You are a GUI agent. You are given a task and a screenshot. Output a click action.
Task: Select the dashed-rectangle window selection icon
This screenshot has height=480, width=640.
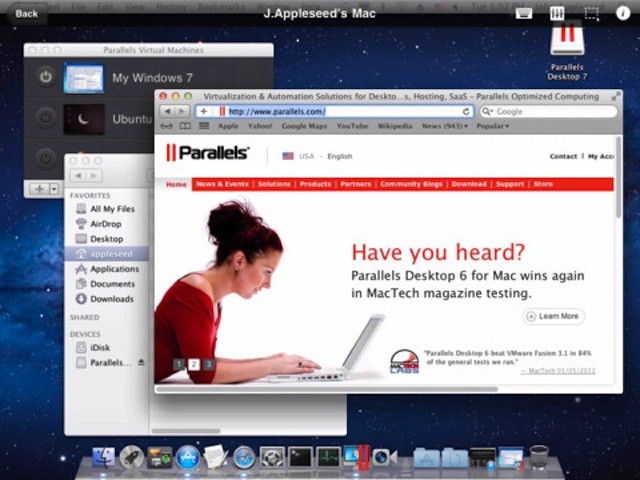coord(591,13)
